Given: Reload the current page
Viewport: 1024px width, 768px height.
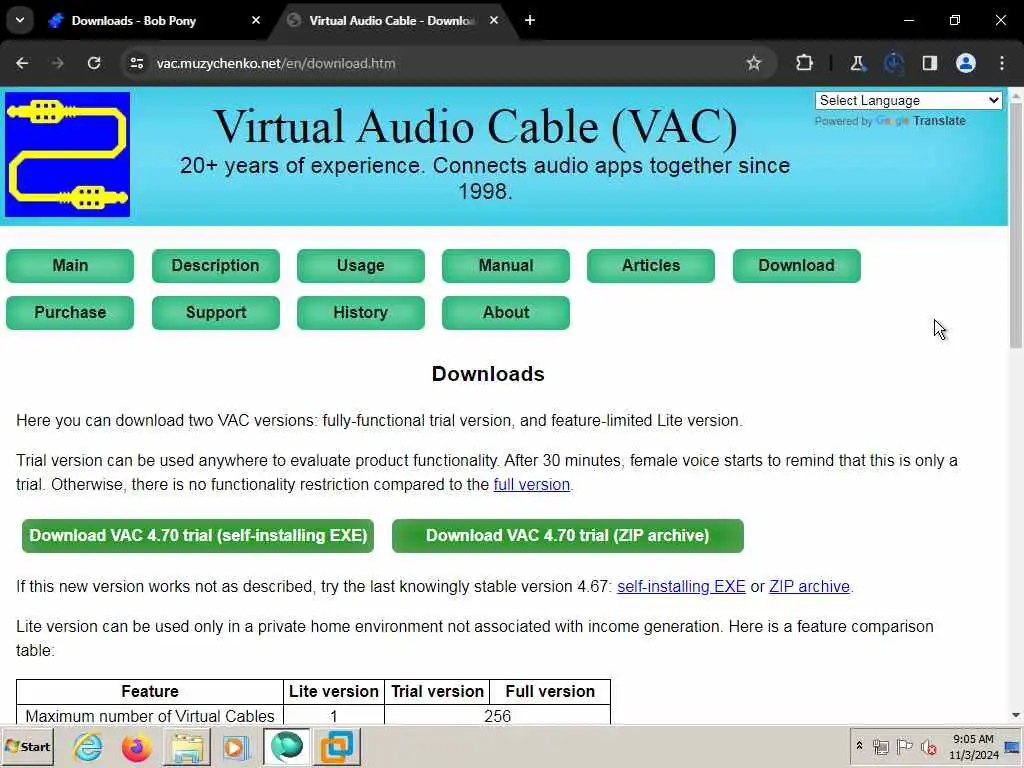Looking at the screenshot, I should (94, 63).
